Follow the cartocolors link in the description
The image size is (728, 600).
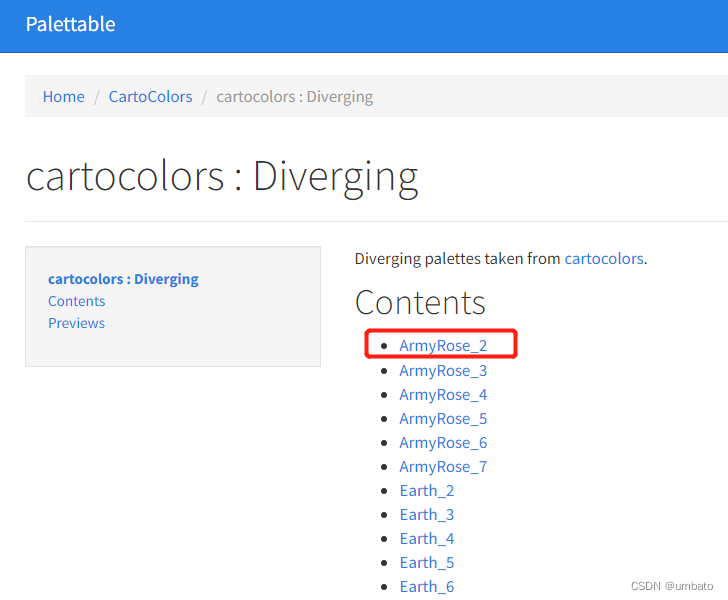pos(604,258)
